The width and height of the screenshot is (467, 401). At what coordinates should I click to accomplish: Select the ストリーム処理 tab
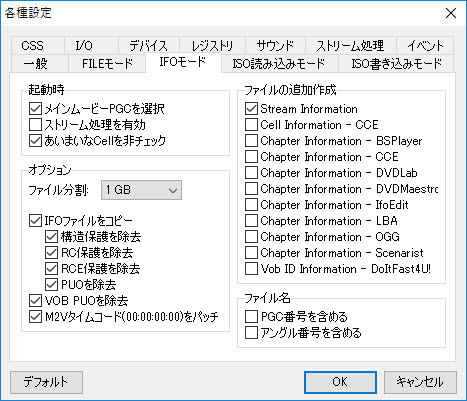(x=350, y=45)
